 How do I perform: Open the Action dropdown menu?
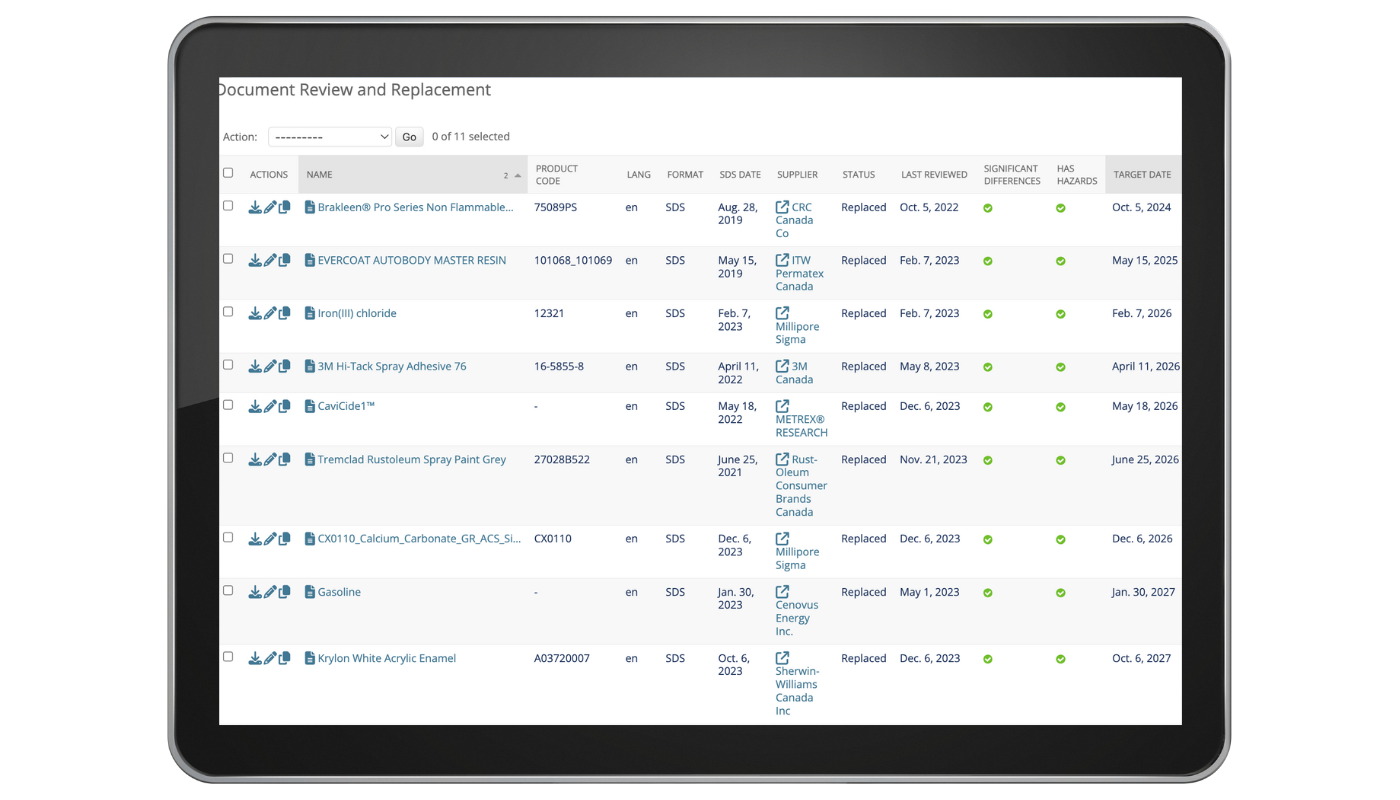click(330, 137)
